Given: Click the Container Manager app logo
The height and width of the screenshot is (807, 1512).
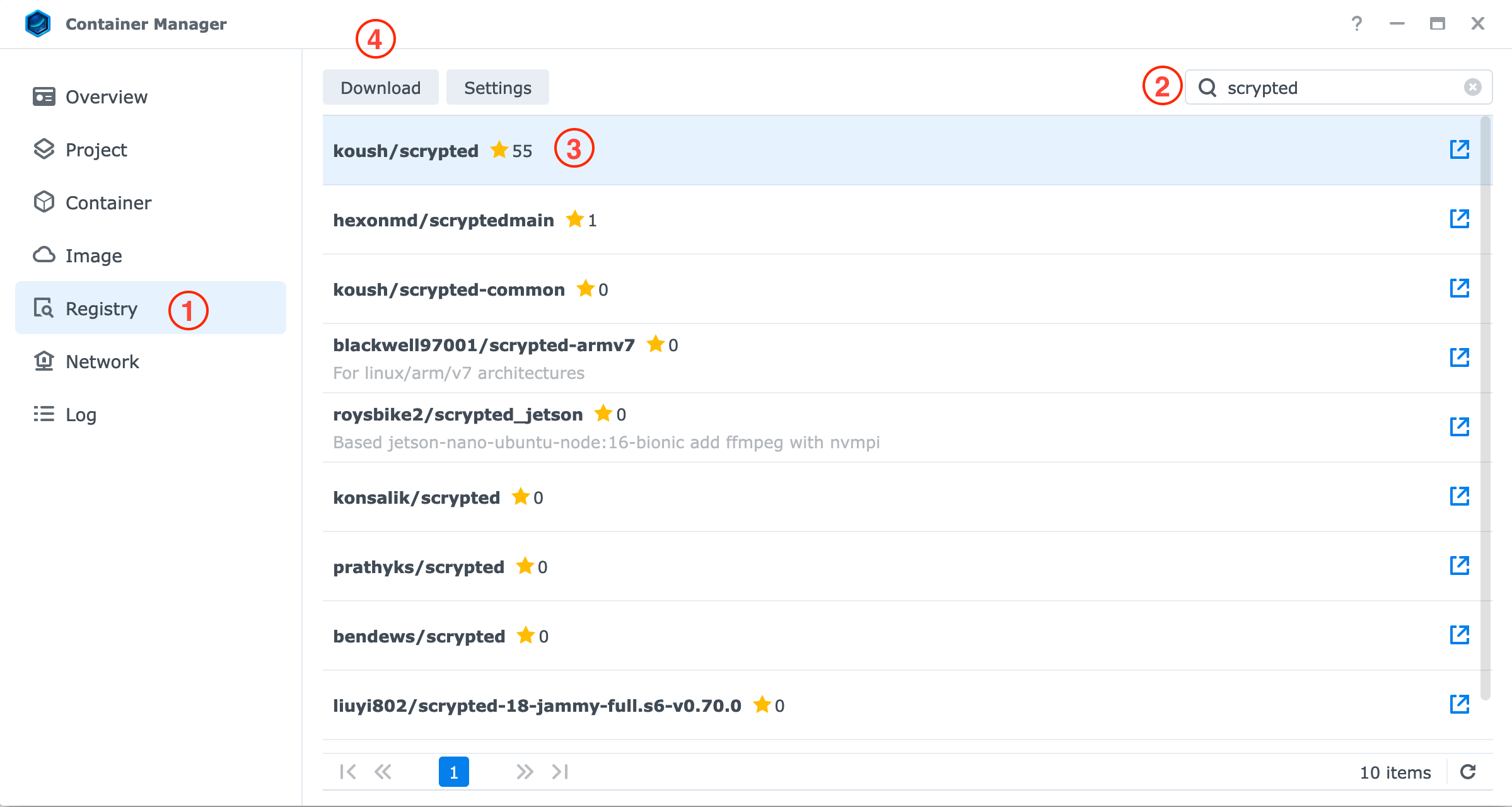Looking at the screenshot, I should coord(38,24).
